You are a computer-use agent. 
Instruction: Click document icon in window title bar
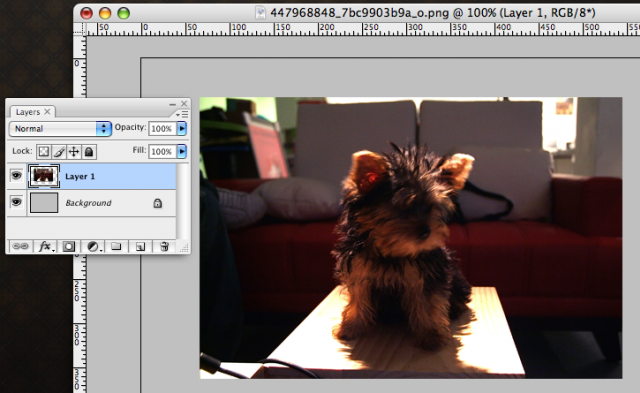tap(260, 13)
